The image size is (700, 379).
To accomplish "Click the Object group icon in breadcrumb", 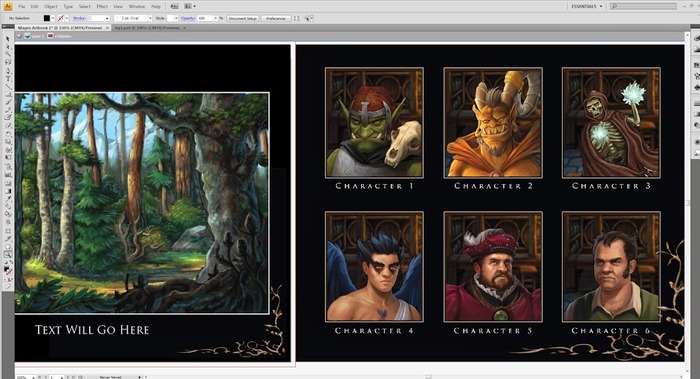I will point(50,36).
